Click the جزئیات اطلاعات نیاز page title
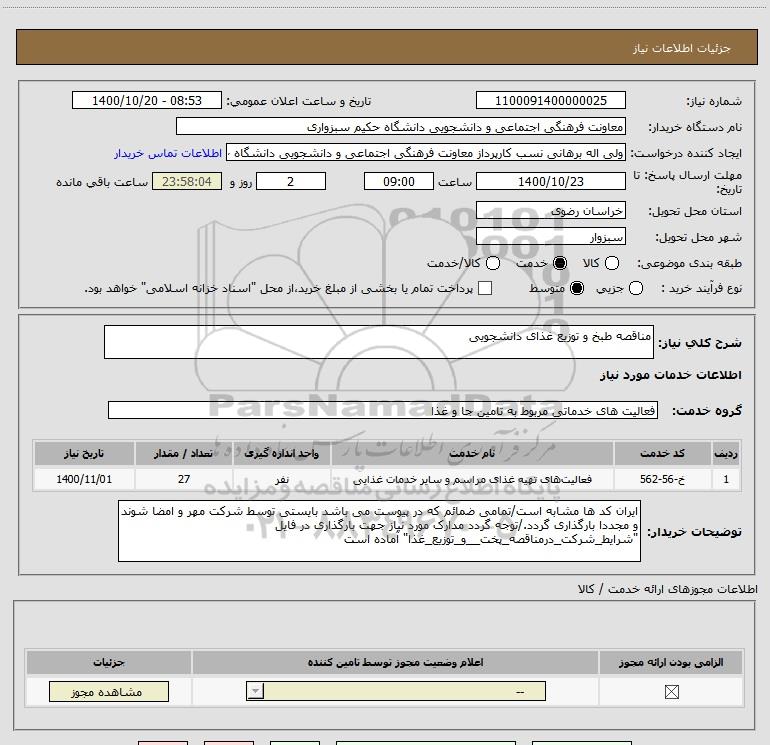Screen dimensions: 770x745 click(682, 48)
